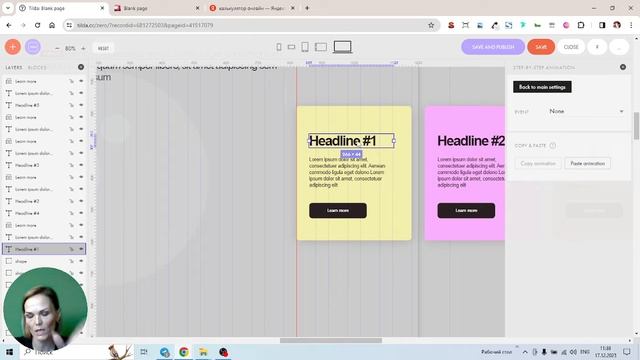Click the Paste animation button
This screenshot has width=640, height=360.
(588, 163)
